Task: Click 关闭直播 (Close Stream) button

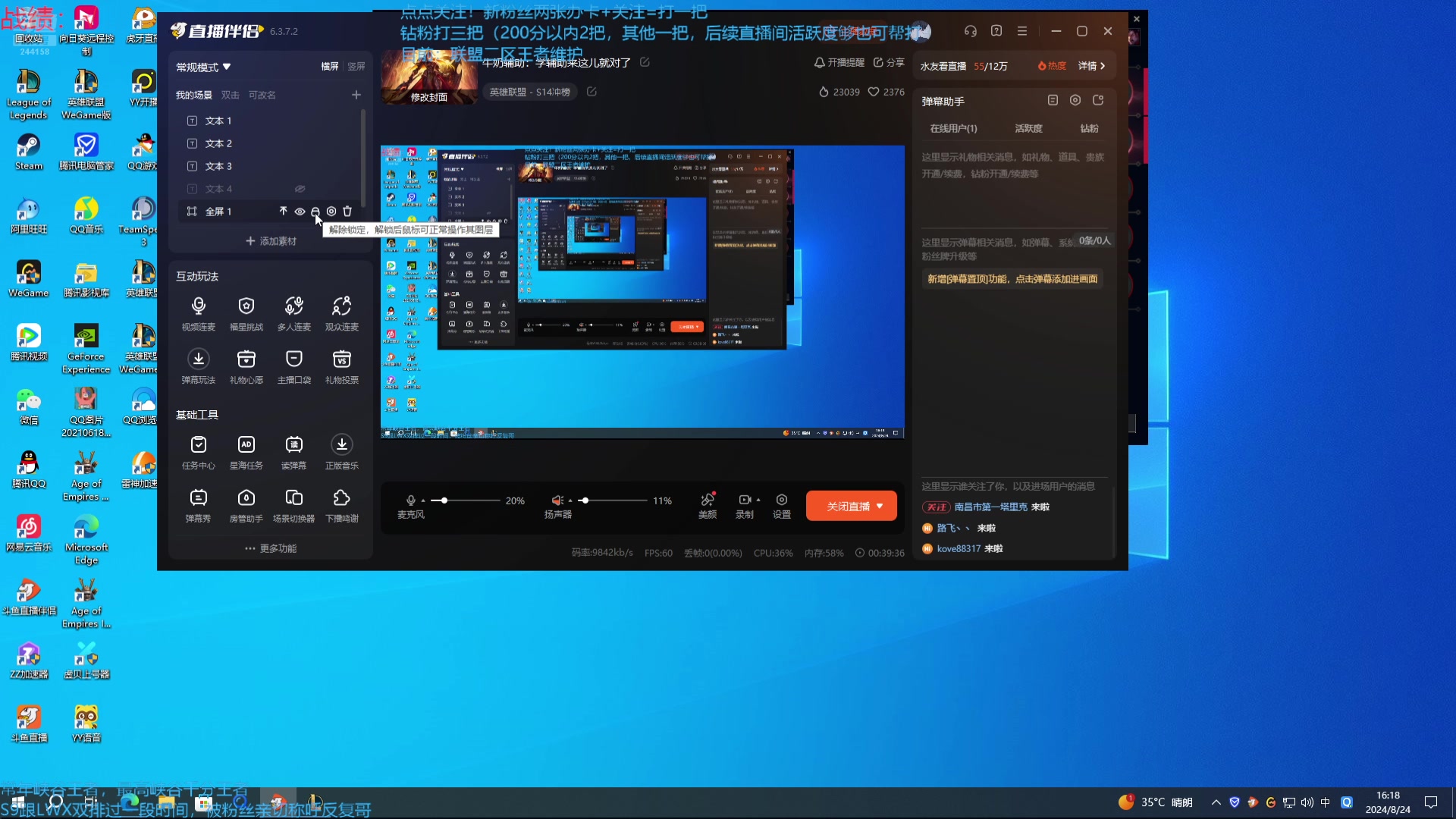Action: pyautogui.click(x=850, y=506)
